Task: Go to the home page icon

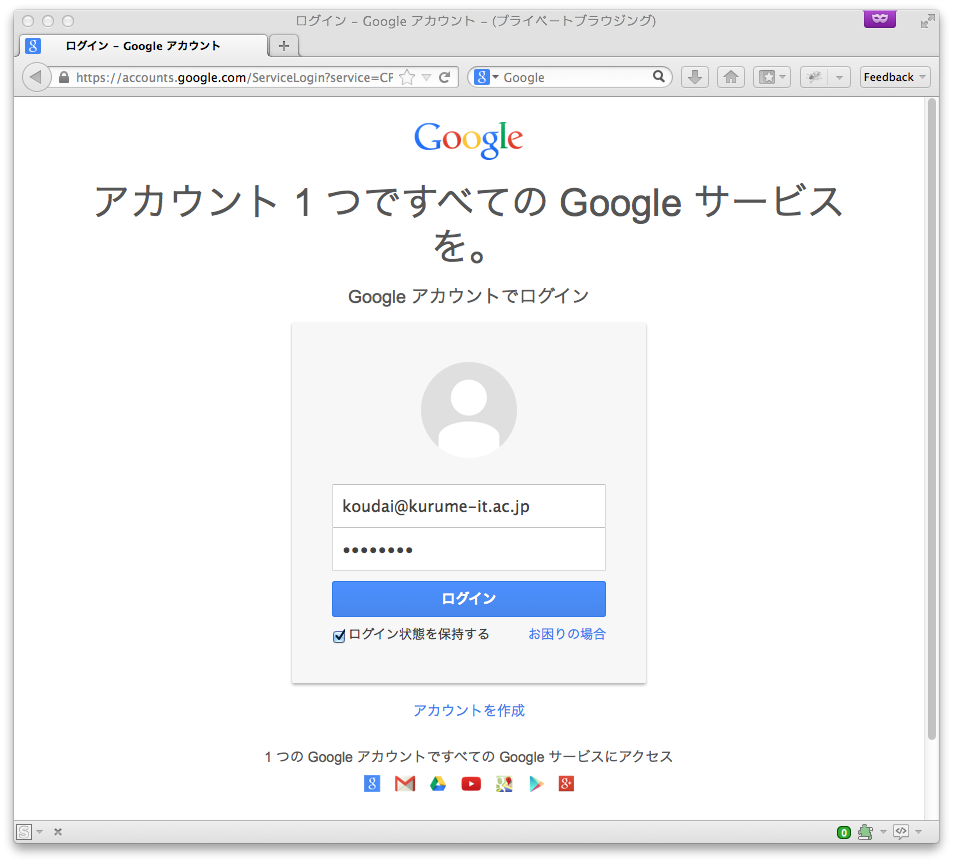Action: tap(731, 77)
